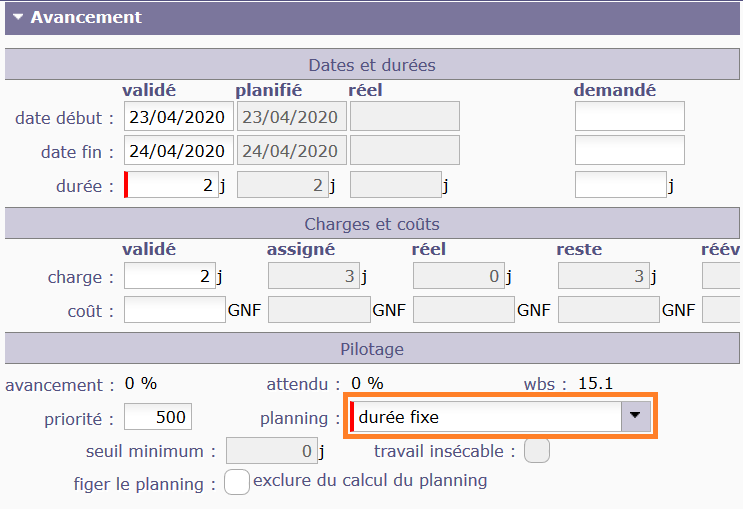The width and height of the screenshot is (743, 513).
Task: Select the priorité field showing 500
Action: point(157,416)
